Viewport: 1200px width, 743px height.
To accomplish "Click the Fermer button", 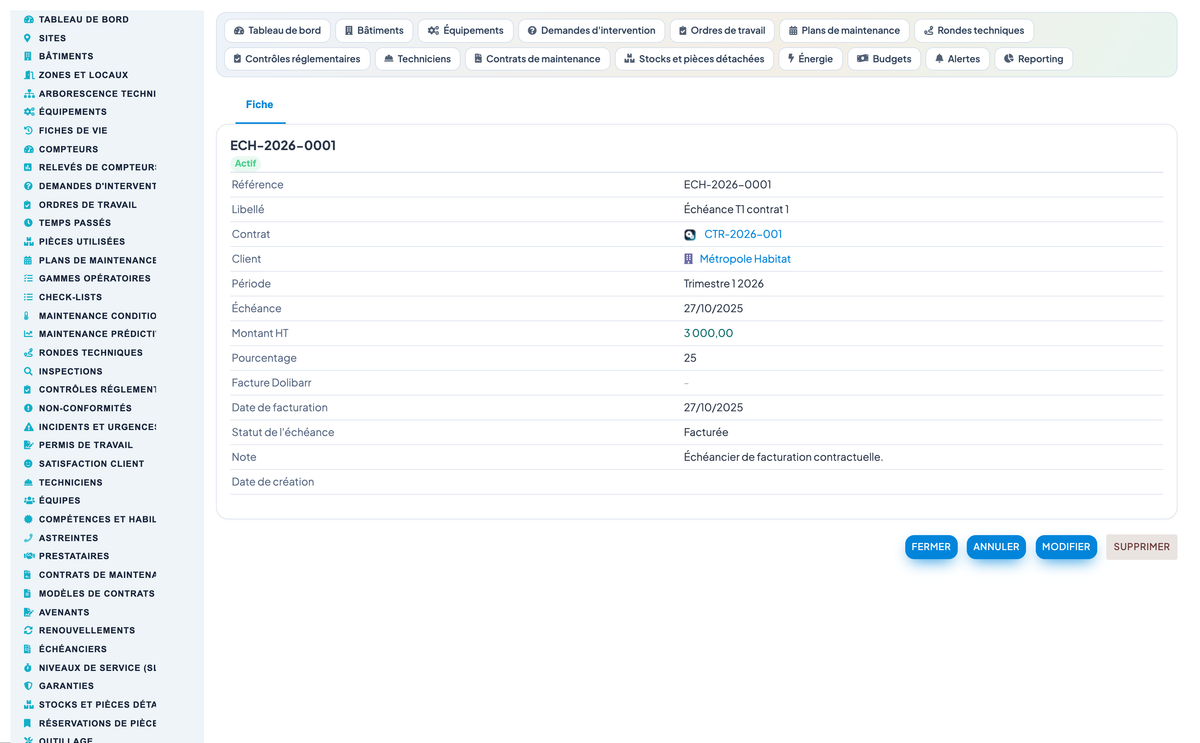I will point(931,547).
